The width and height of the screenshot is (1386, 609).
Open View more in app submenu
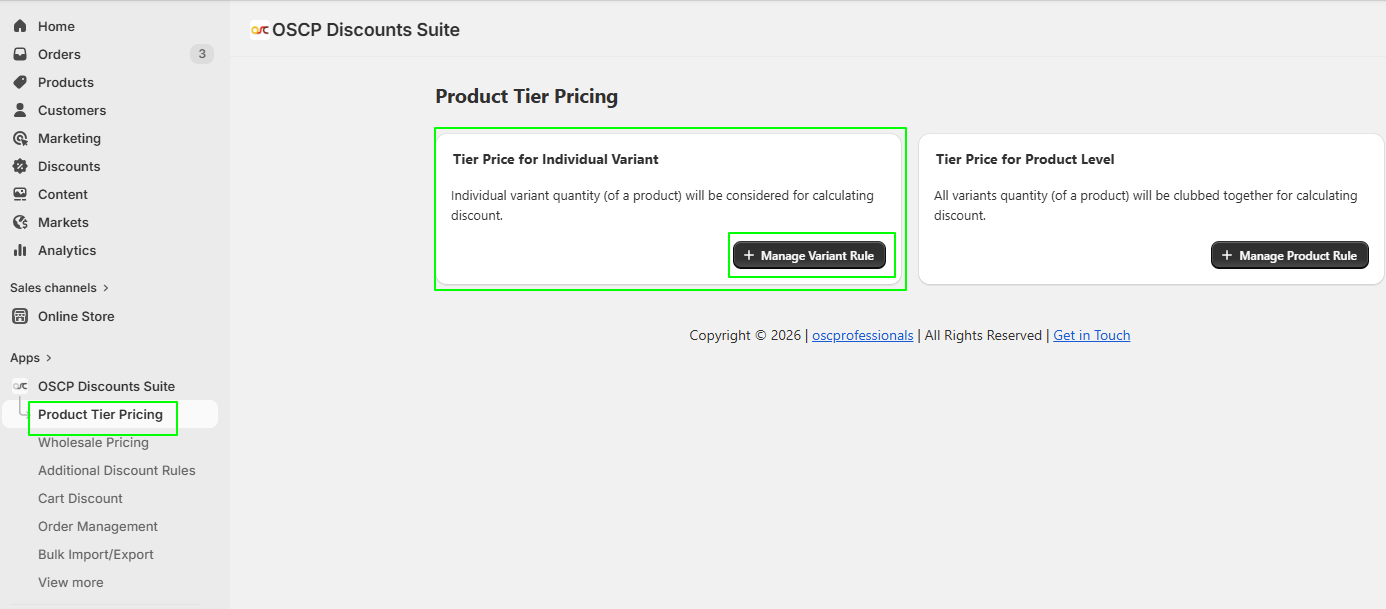[x=70, y=582]
